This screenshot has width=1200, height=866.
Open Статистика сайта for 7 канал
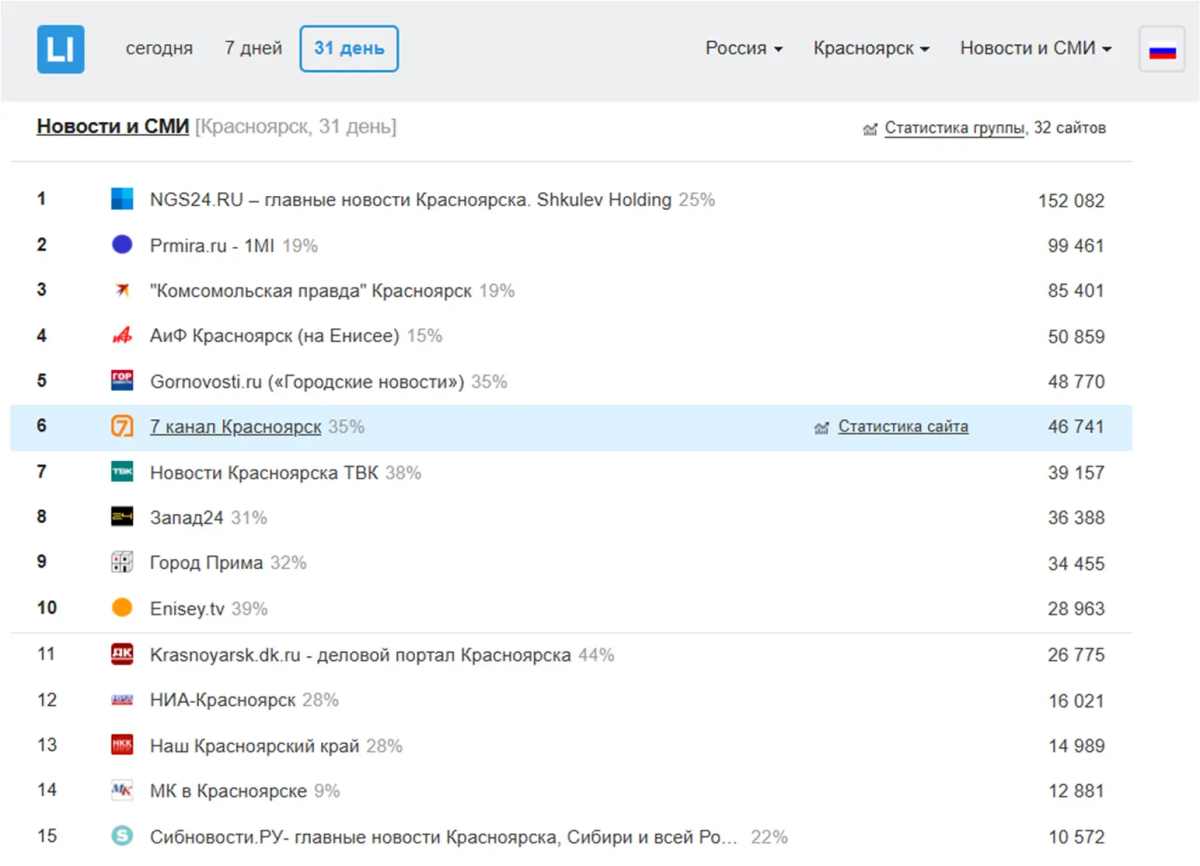(902, 427)
